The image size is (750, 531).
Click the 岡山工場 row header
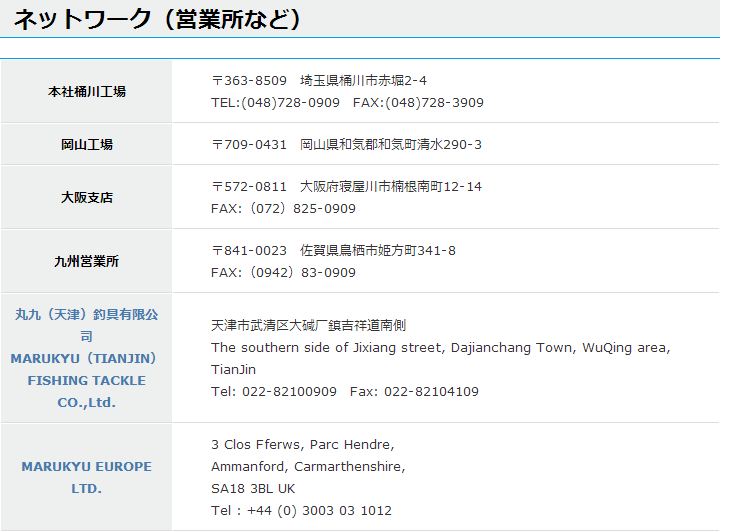pos(87,144)
